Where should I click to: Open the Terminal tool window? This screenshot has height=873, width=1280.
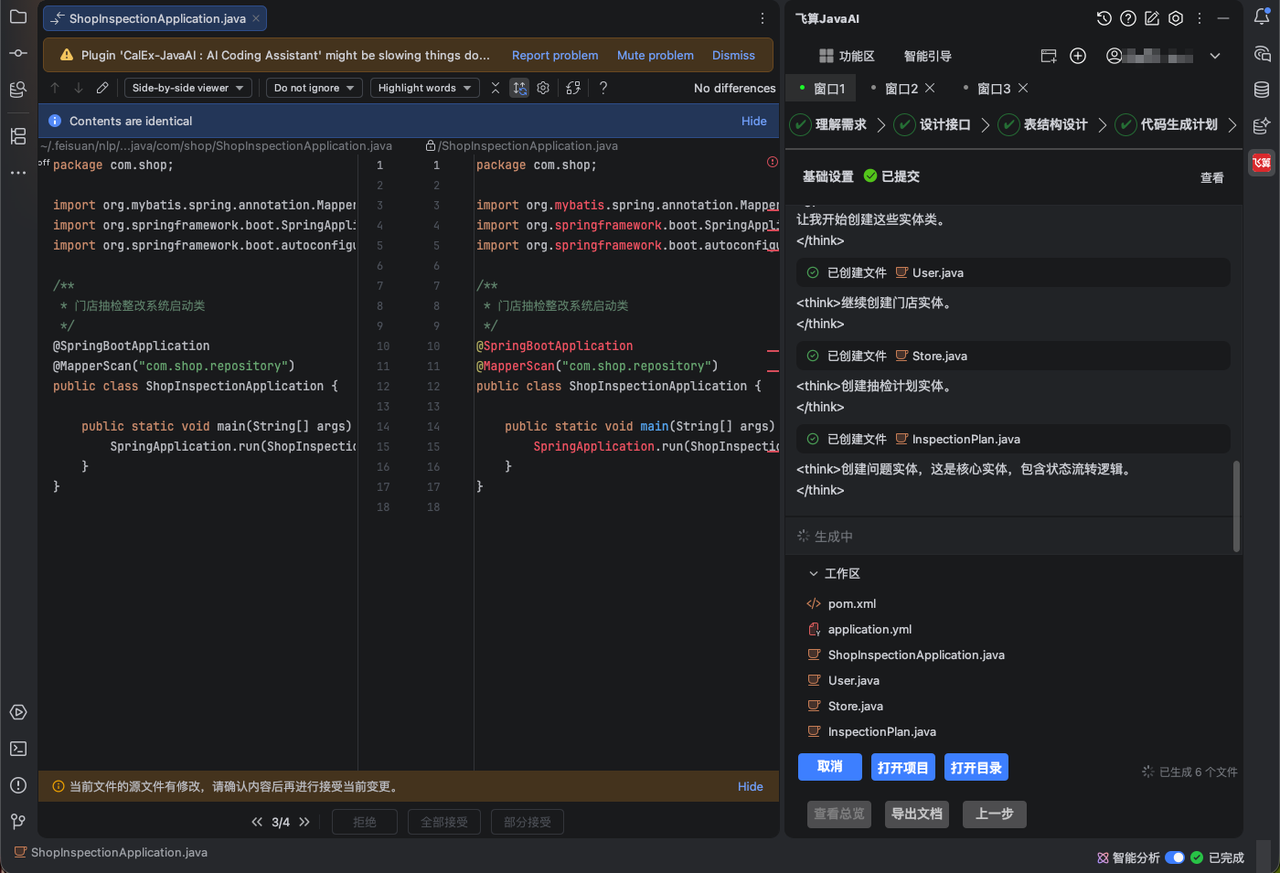18,749
